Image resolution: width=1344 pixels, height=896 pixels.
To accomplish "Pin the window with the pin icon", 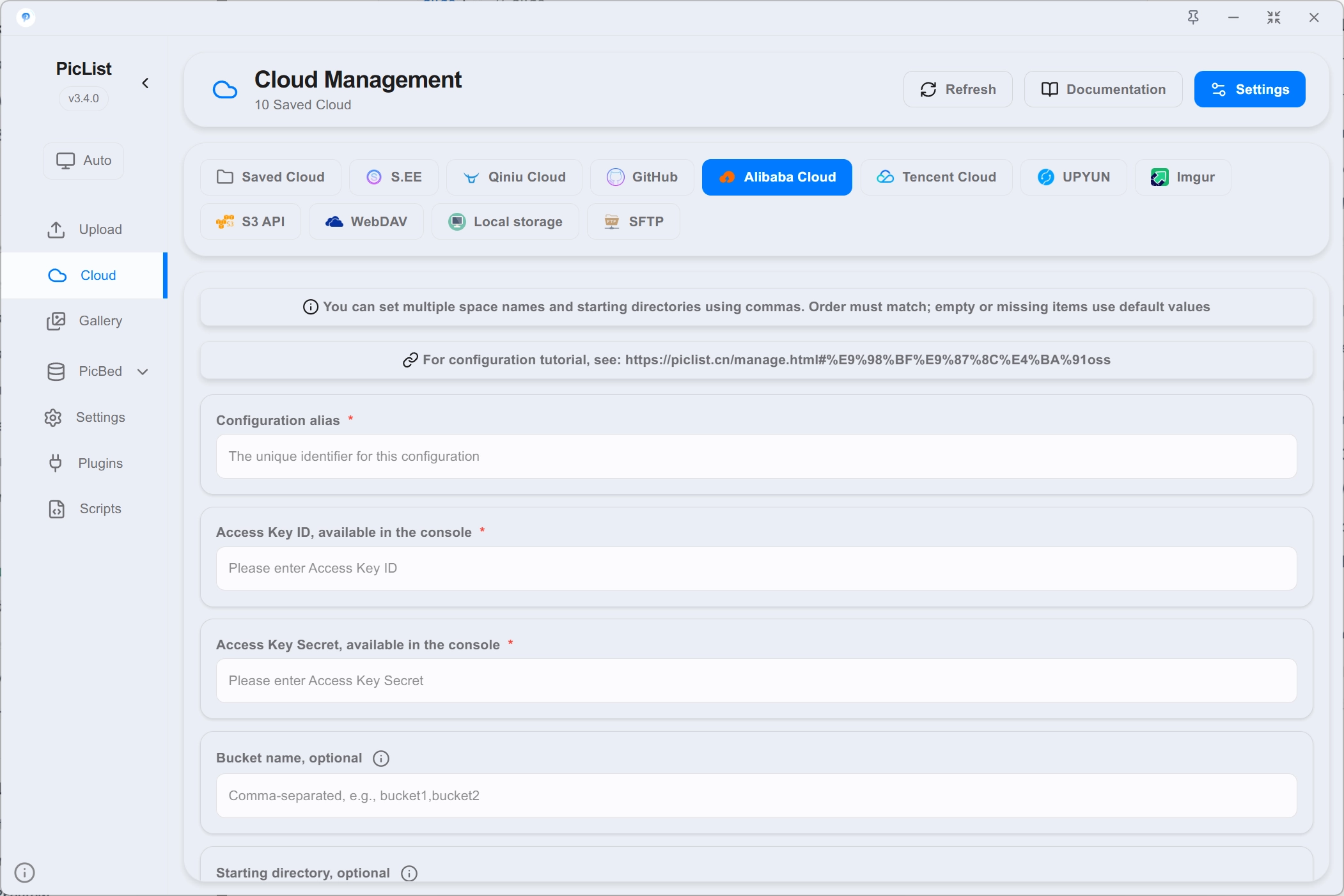I will click(x=1193, y=18).
